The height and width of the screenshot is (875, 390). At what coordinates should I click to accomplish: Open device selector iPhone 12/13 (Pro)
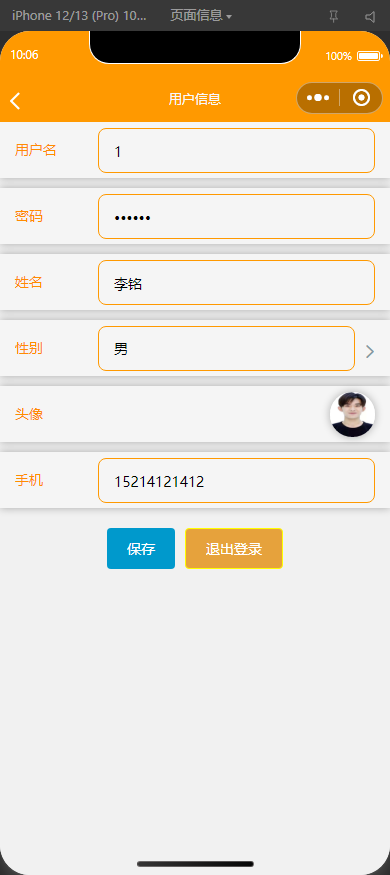pos(79,16)
